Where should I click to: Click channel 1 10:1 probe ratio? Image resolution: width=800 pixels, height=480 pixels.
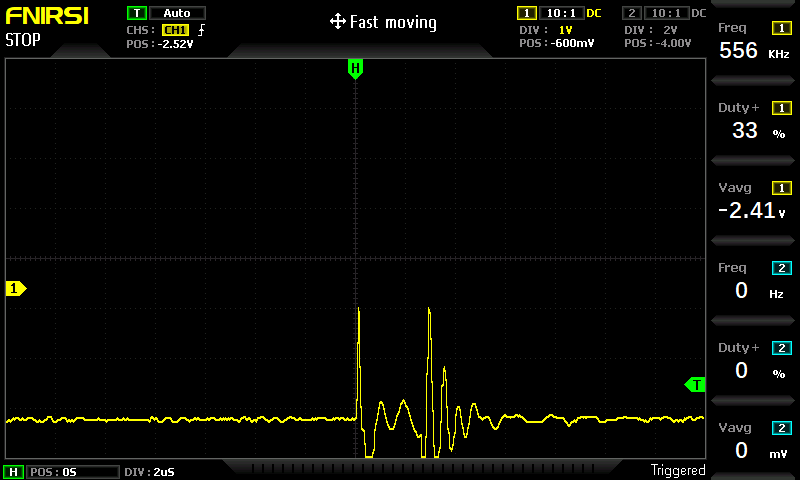(x=561, y=13)
